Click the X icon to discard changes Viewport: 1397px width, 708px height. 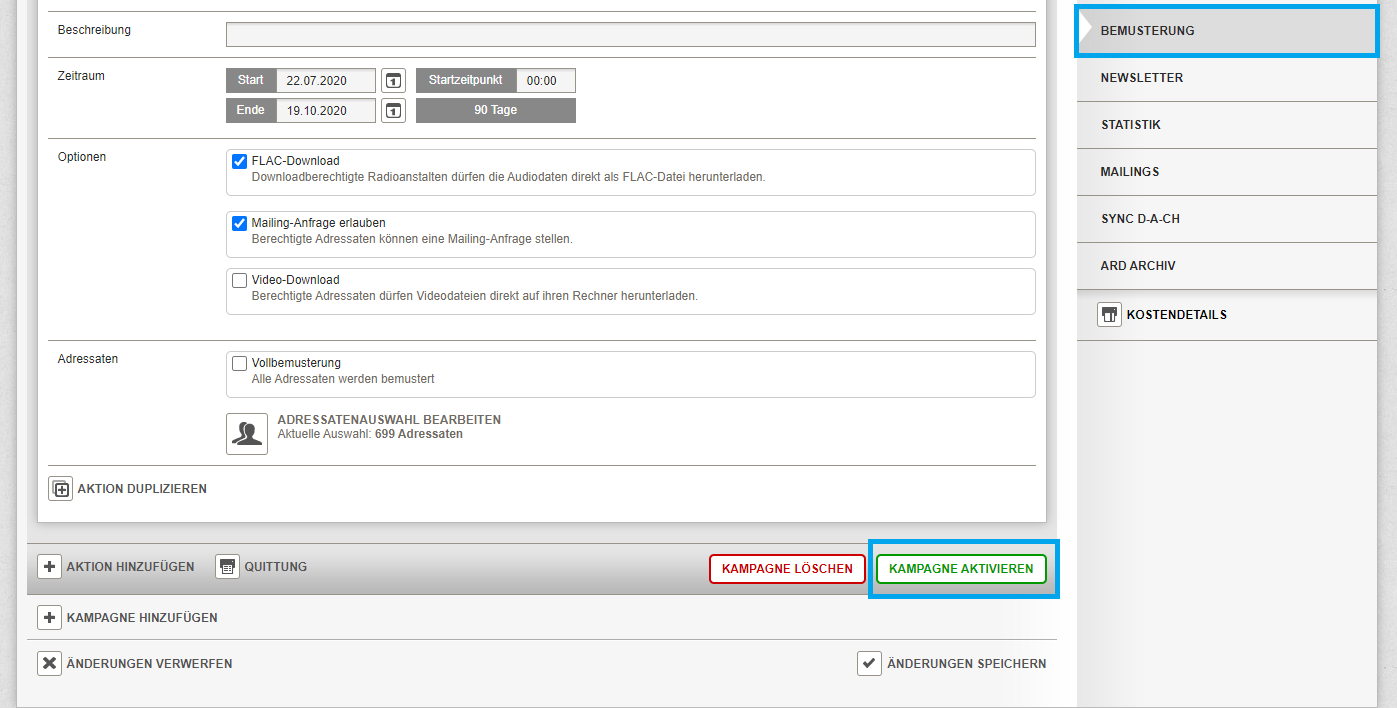tap(50, 664)
